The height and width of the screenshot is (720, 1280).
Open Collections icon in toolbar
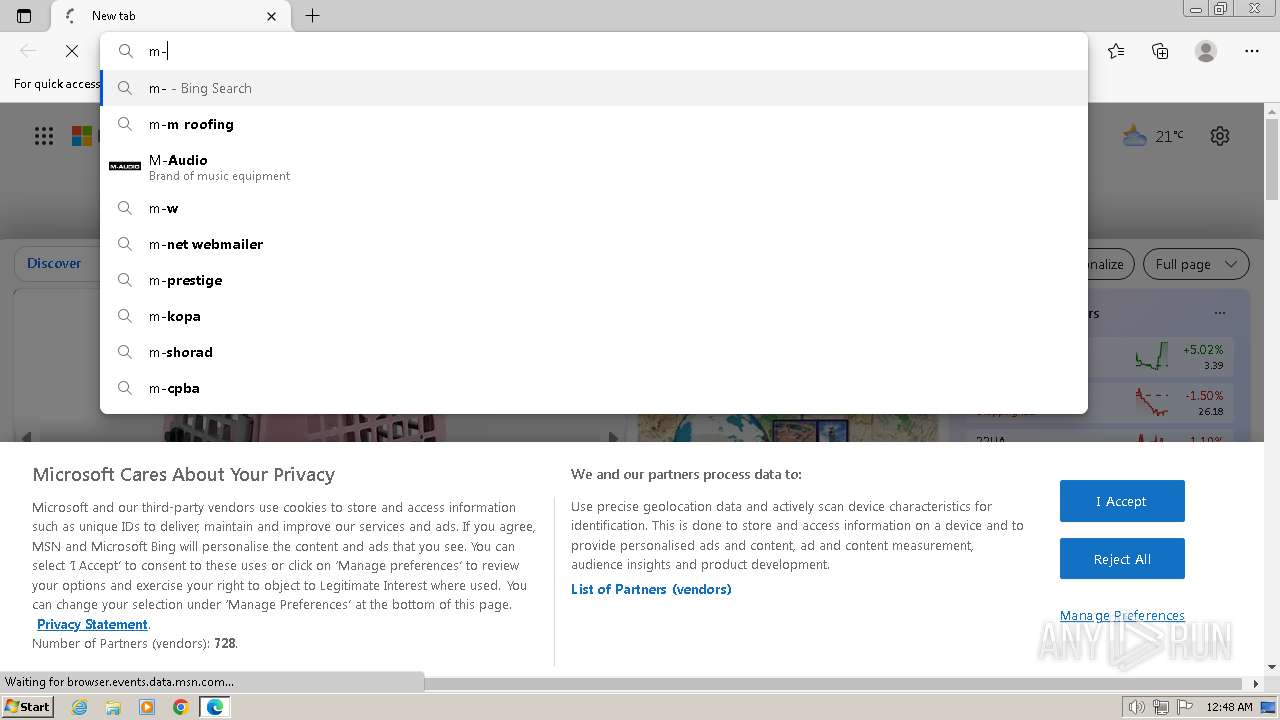pos(1160,51)
